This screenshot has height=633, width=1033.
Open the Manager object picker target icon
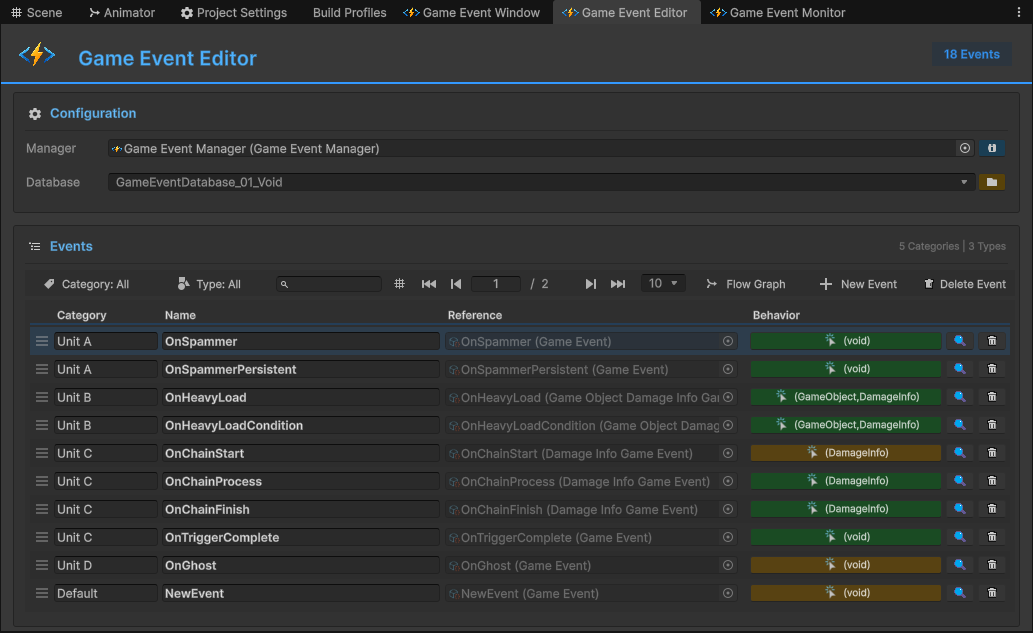964,147
